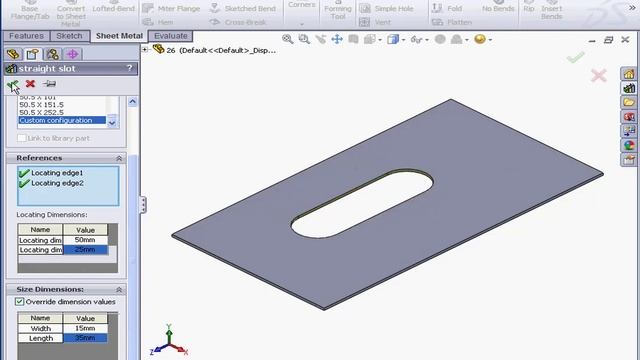This screenshot has width=640, height=360.
Task: Pin the straight slot PropertyManager with the pushpin
Action: pyautogui.click(x=49, y=84)
